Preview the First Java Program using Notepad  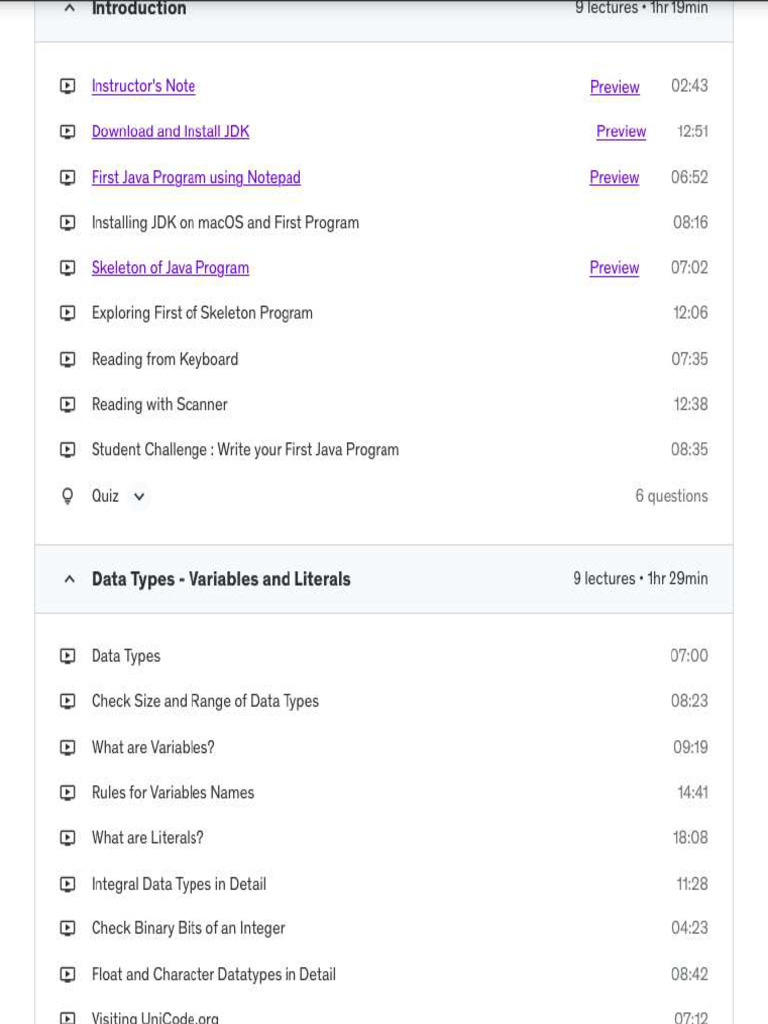click(x=614, y=177)
